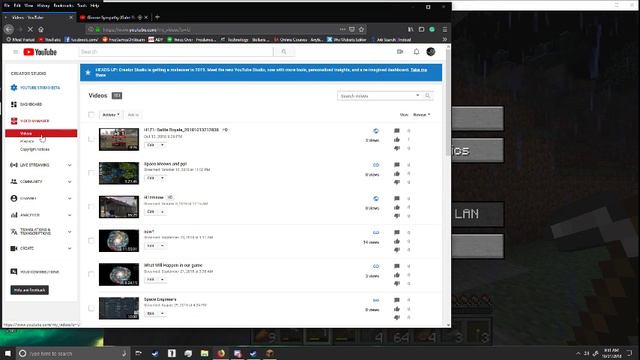Click Edit button for Space Mexican video
The image size is (640, 360).
coord(151,178)
